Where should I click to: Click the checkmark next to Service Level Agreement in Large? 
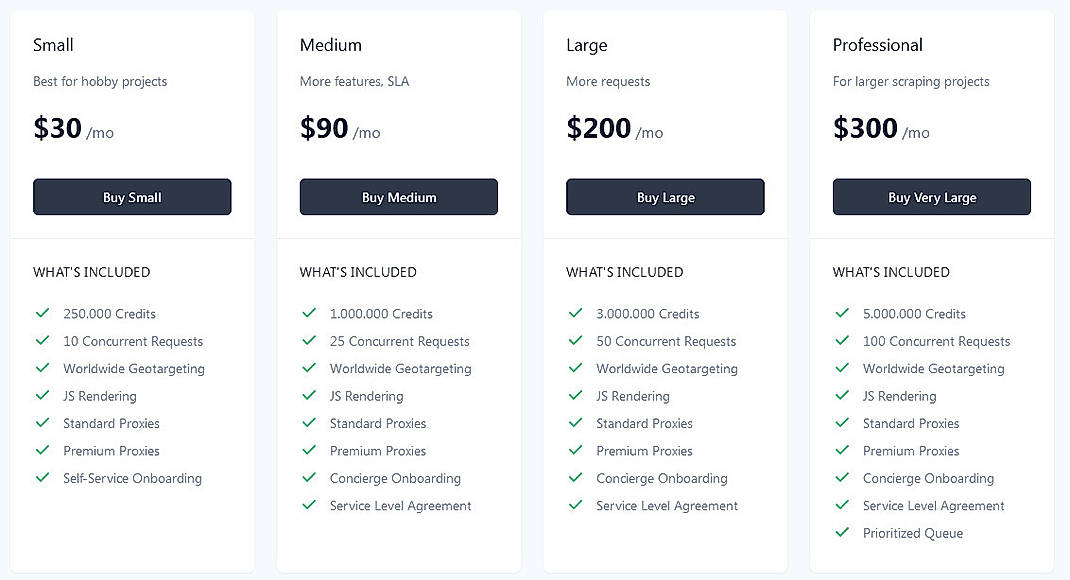point(577,506)
